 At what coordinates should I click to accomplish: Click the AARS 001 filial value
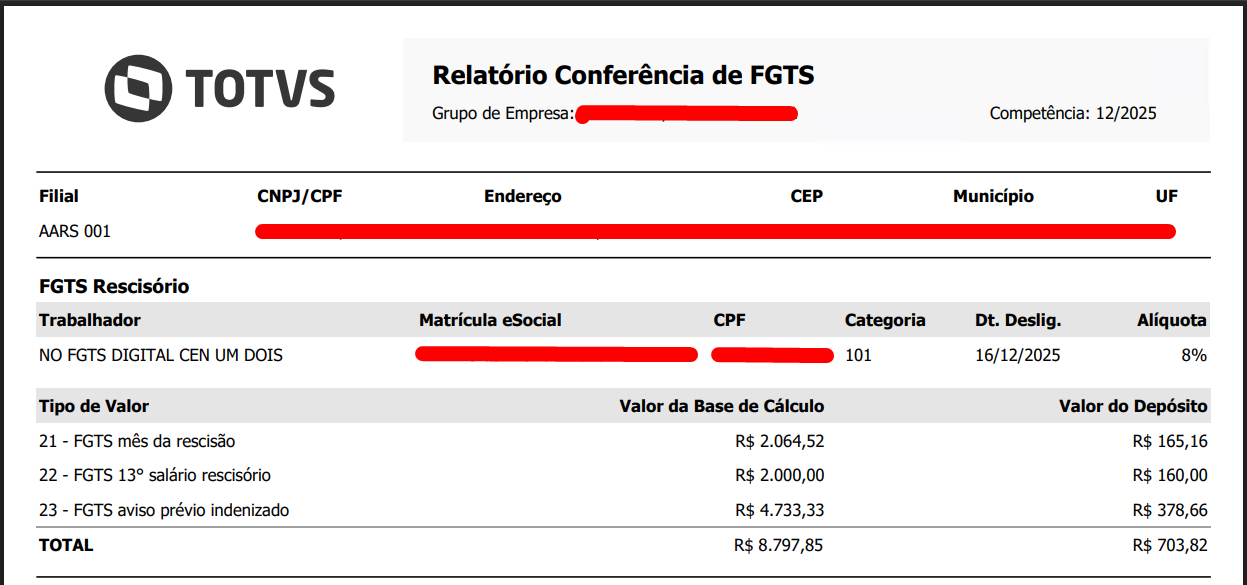(75, 231)
